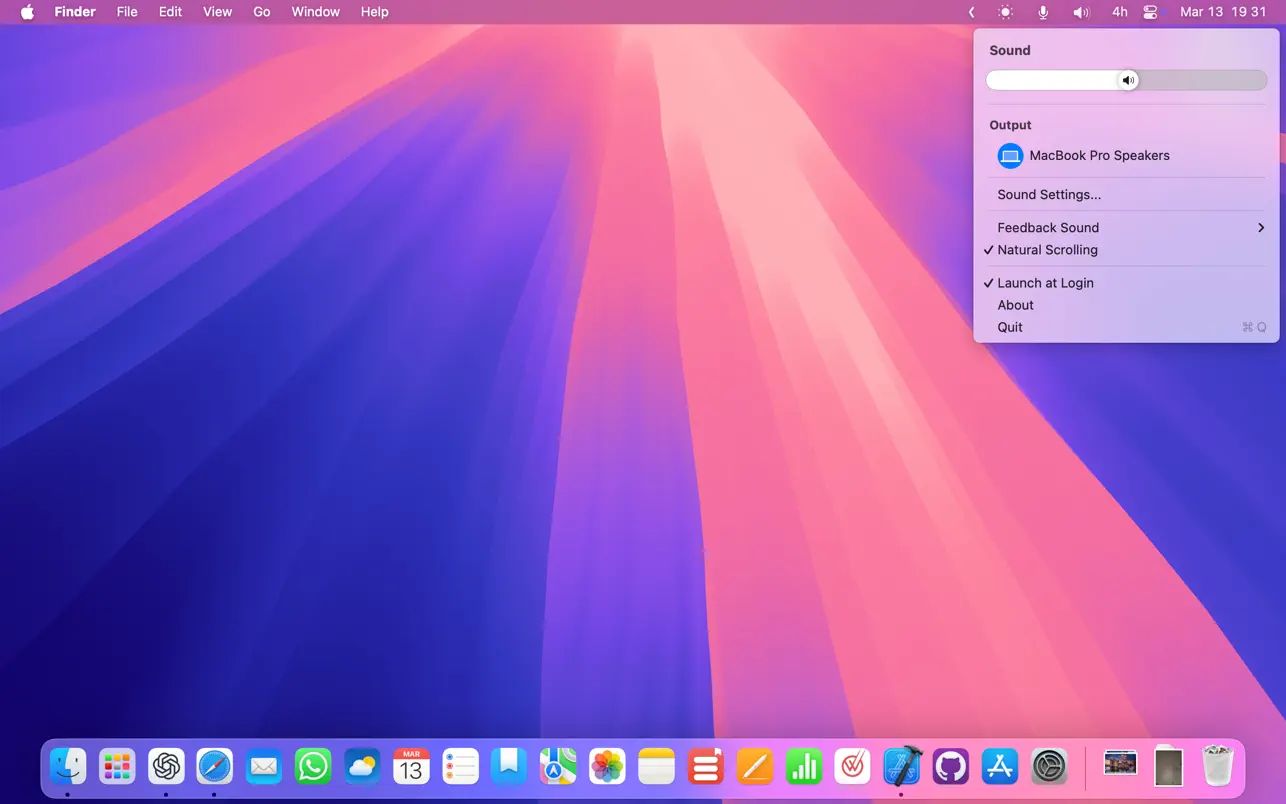Expand the Feedback Sound submenu

[1047, 227]
